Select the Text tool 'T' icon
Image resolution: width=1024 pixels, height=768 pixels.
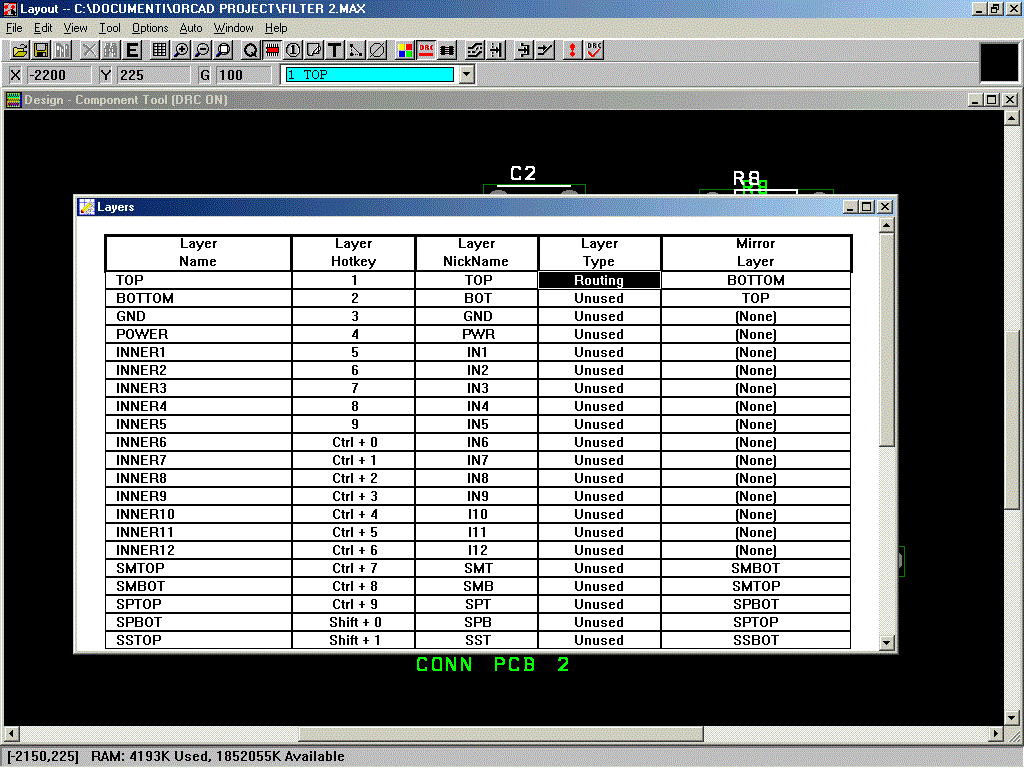[334, 50]
